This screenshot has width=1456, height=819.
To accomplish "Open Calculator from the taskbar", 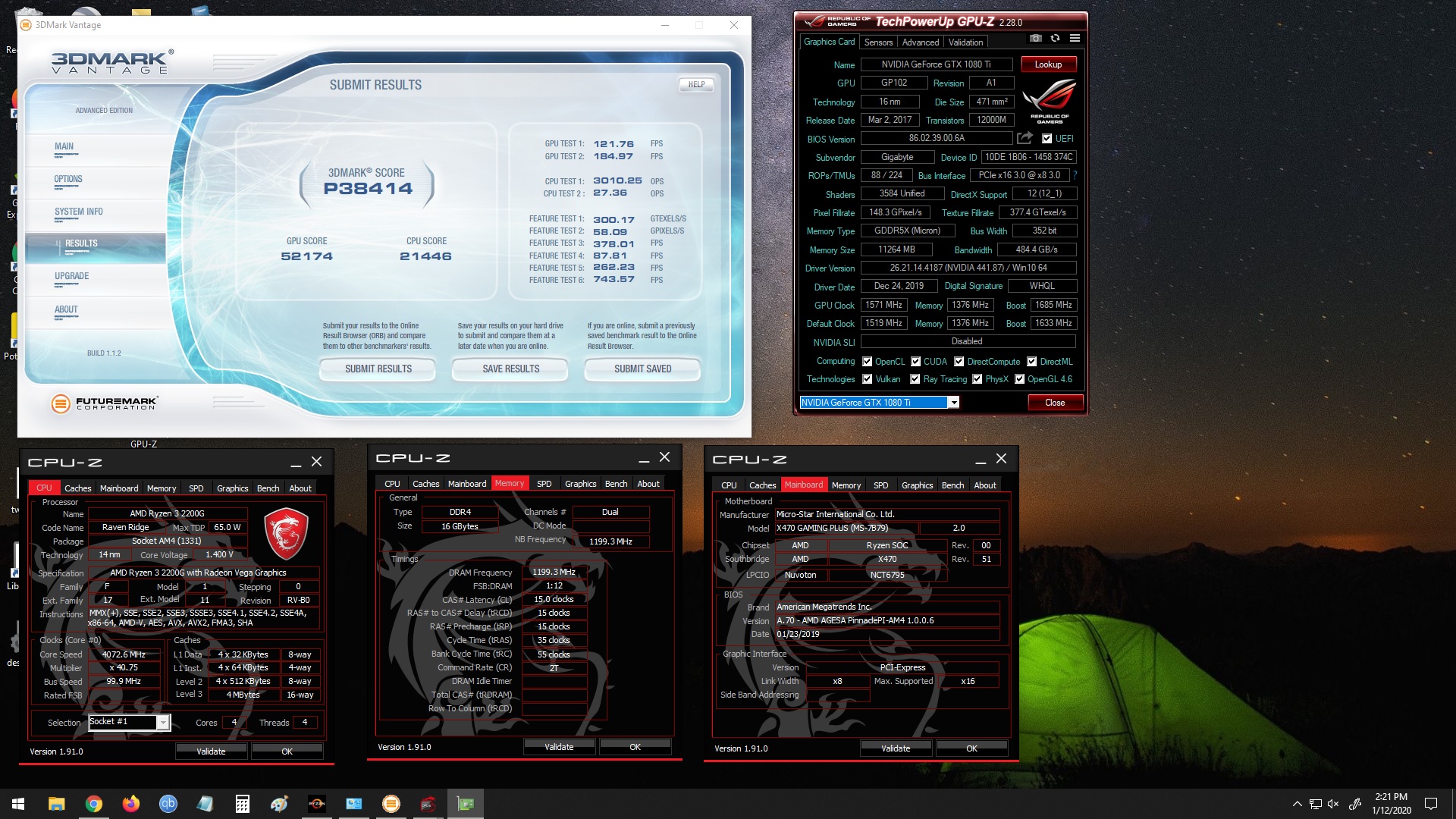I will pyautogui.click(x=242, y=804).
